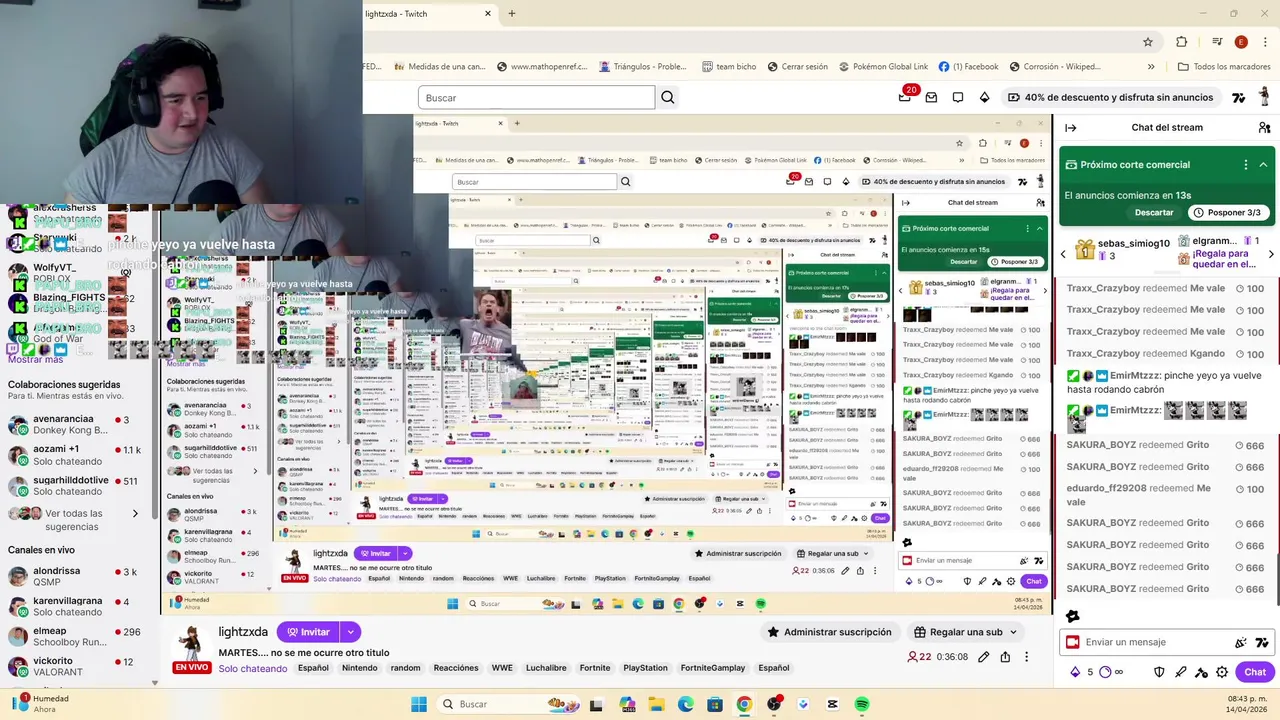Open Windows Start button in taskbar
This screenshot has height=720, width=1280.
[419, 704]
